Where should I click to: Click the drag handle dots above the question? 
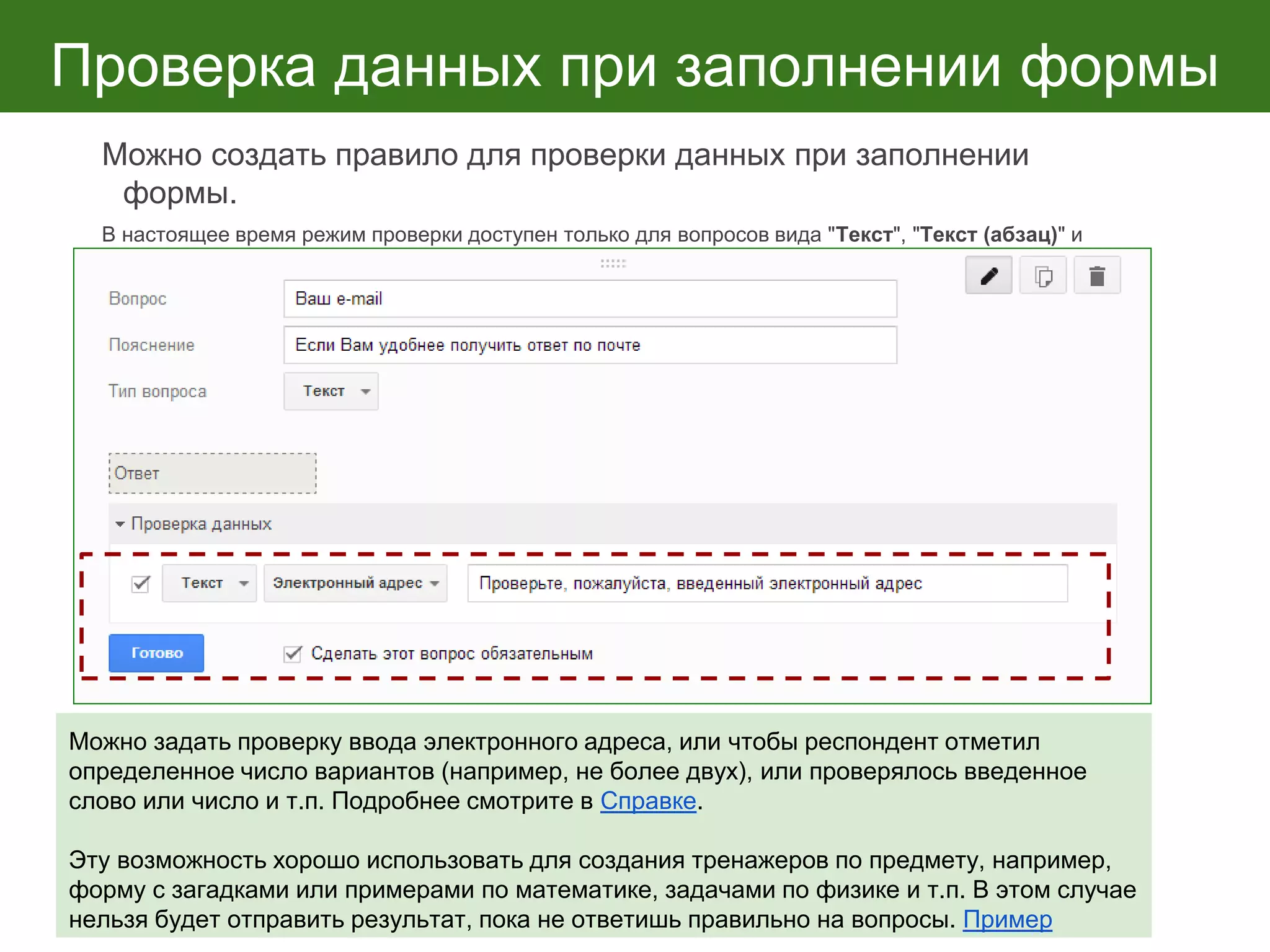tap(613, 263)
